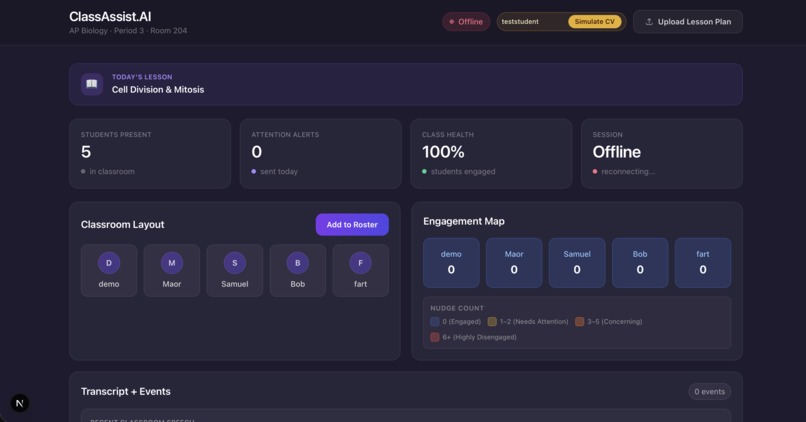
Task: Select the fart tile in Engagement Map
Action: [x=703, y=263]
